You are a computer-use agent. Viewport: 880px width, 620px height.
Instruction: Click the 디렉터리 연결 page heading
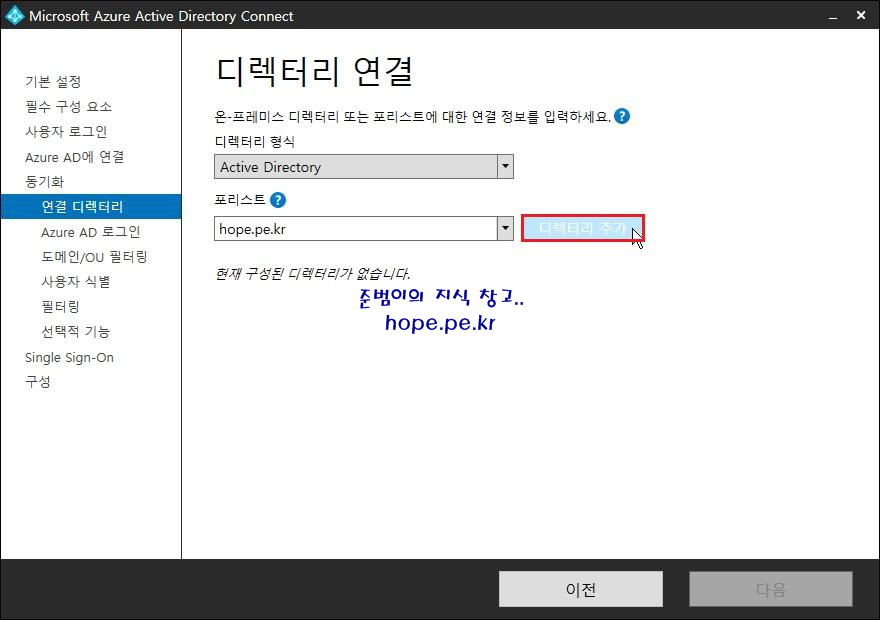[315, 71]
